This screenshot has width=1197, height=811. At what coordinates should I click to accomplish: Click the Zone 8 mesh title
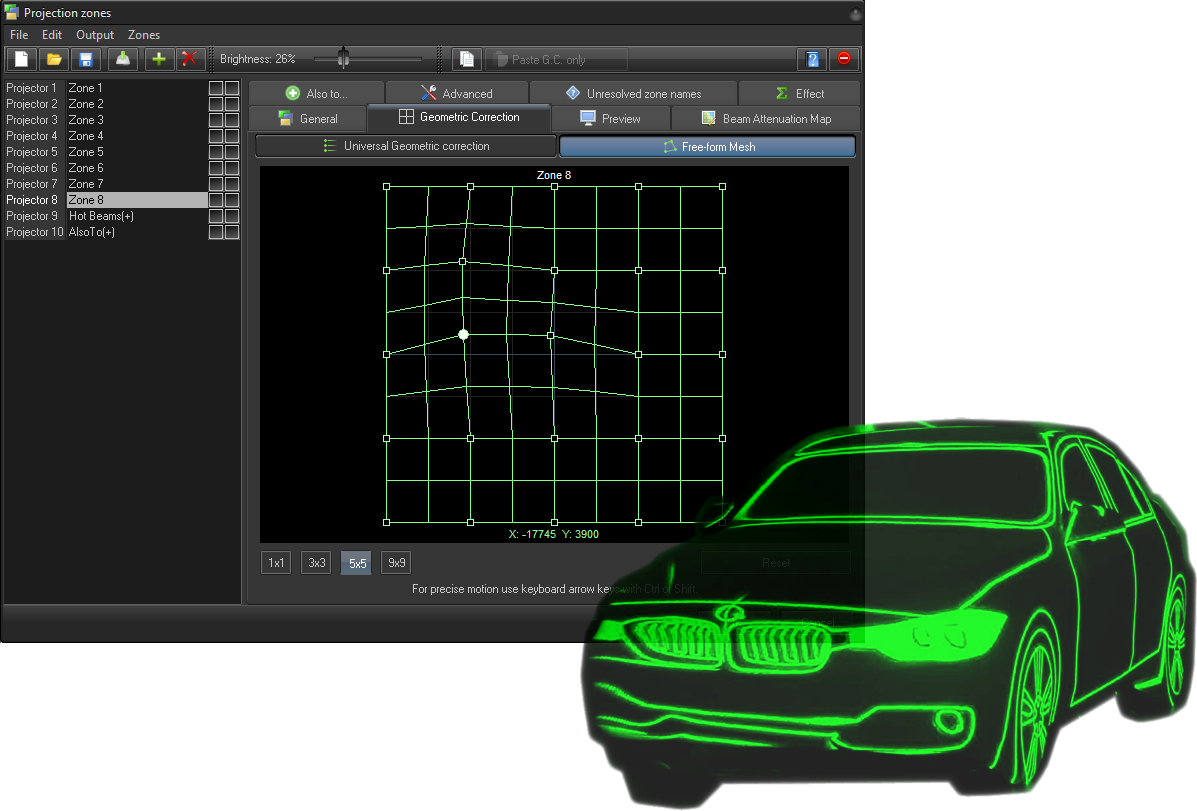point(553,175)
